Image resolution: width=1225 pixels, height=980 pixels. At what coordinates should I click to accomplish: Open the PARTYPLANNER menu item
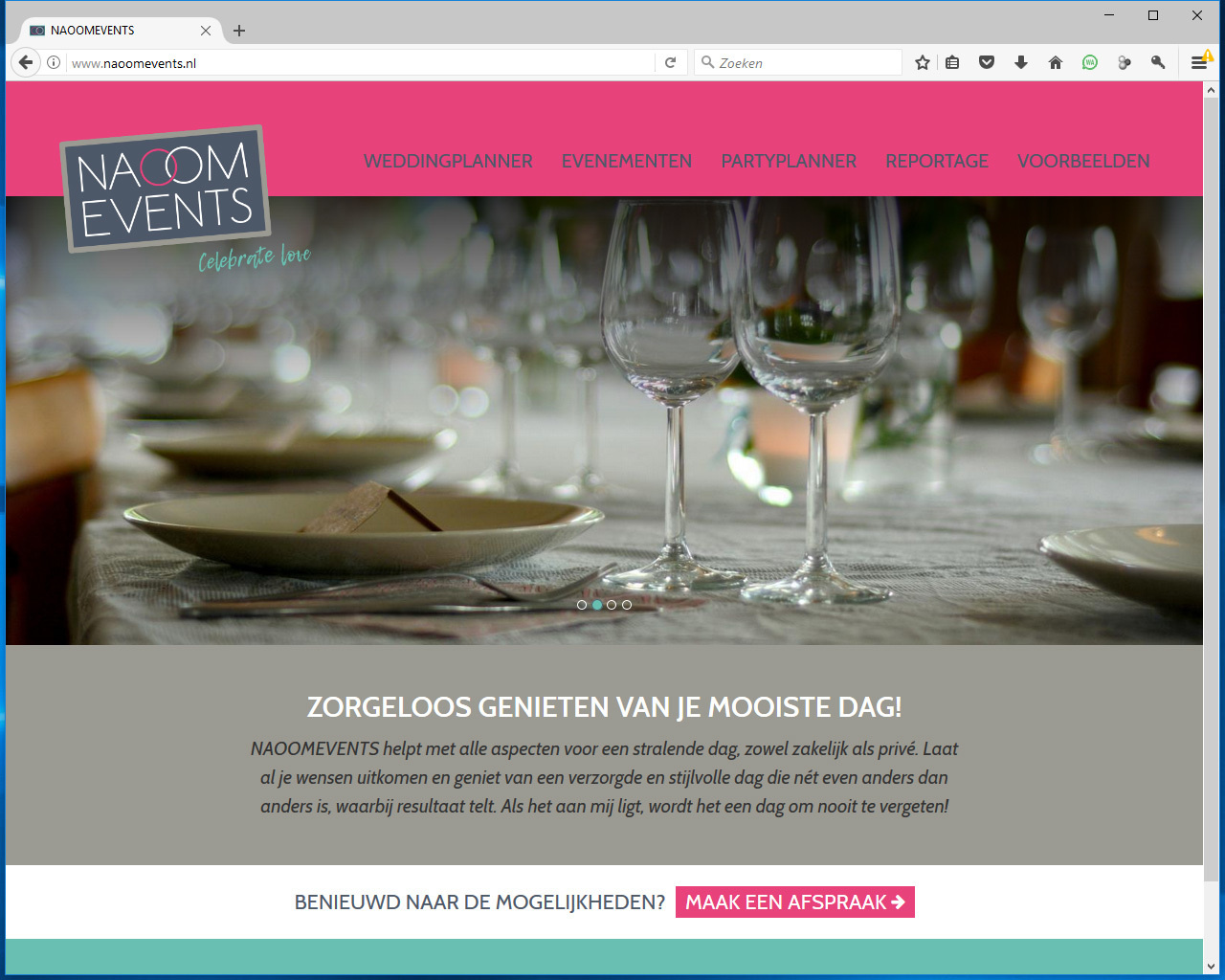pyautogui.click(x=789, y=161)
